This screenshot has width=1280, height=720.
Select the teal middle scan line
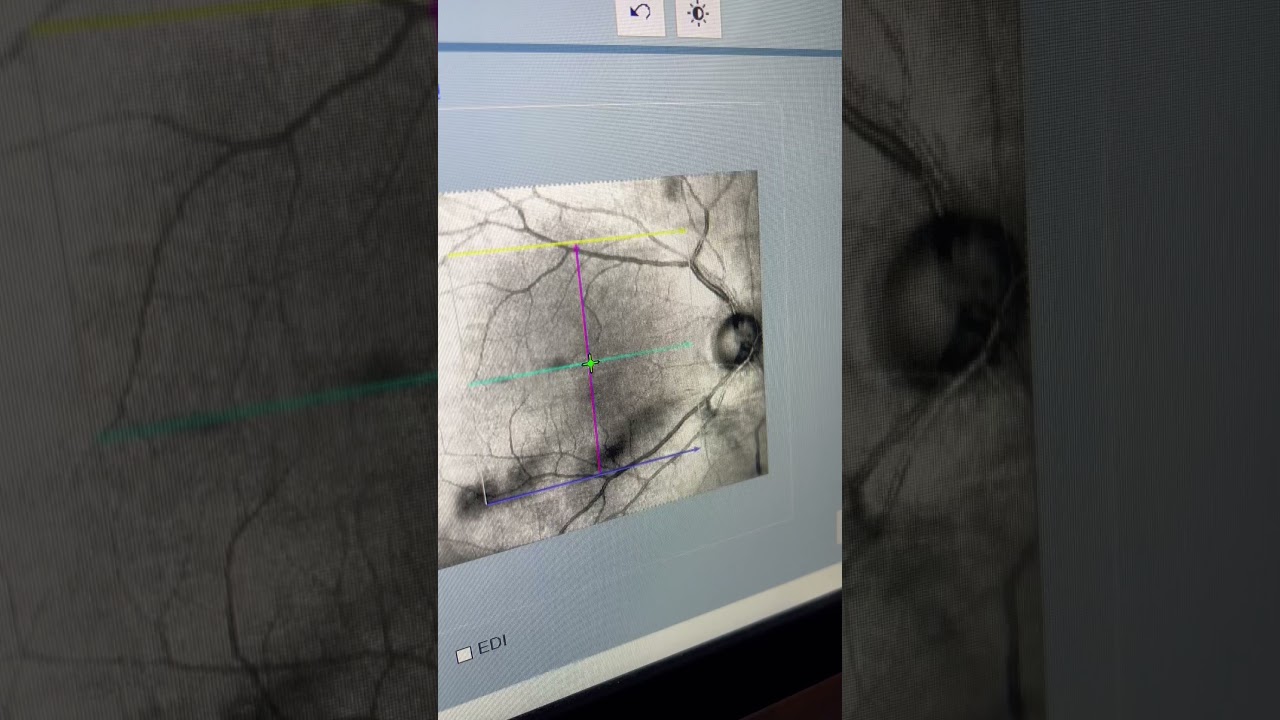point(580,365)
